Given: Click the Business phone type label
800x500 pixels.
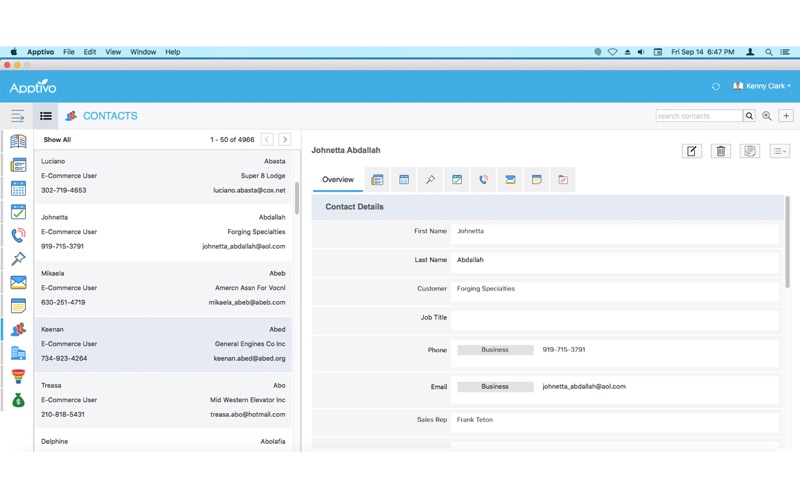Looking at the screenshot, I should [x=495, y=350].
